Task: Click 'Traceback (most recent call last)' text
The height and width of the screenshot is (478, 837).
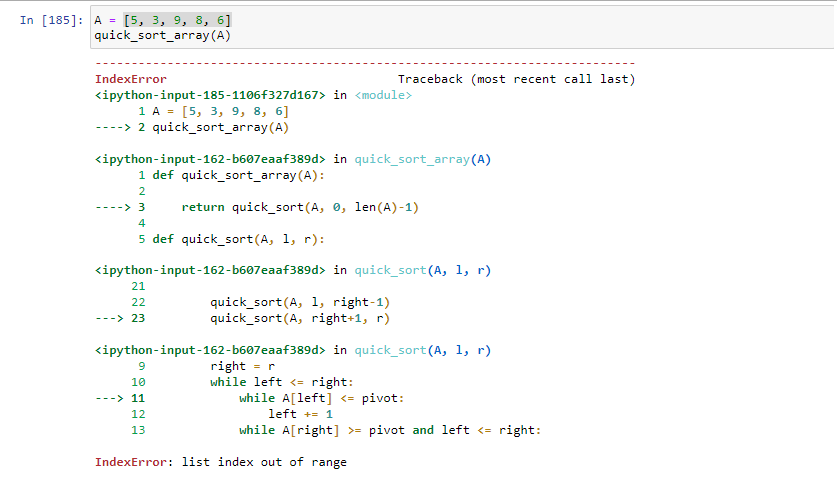Action: point(516,79)
